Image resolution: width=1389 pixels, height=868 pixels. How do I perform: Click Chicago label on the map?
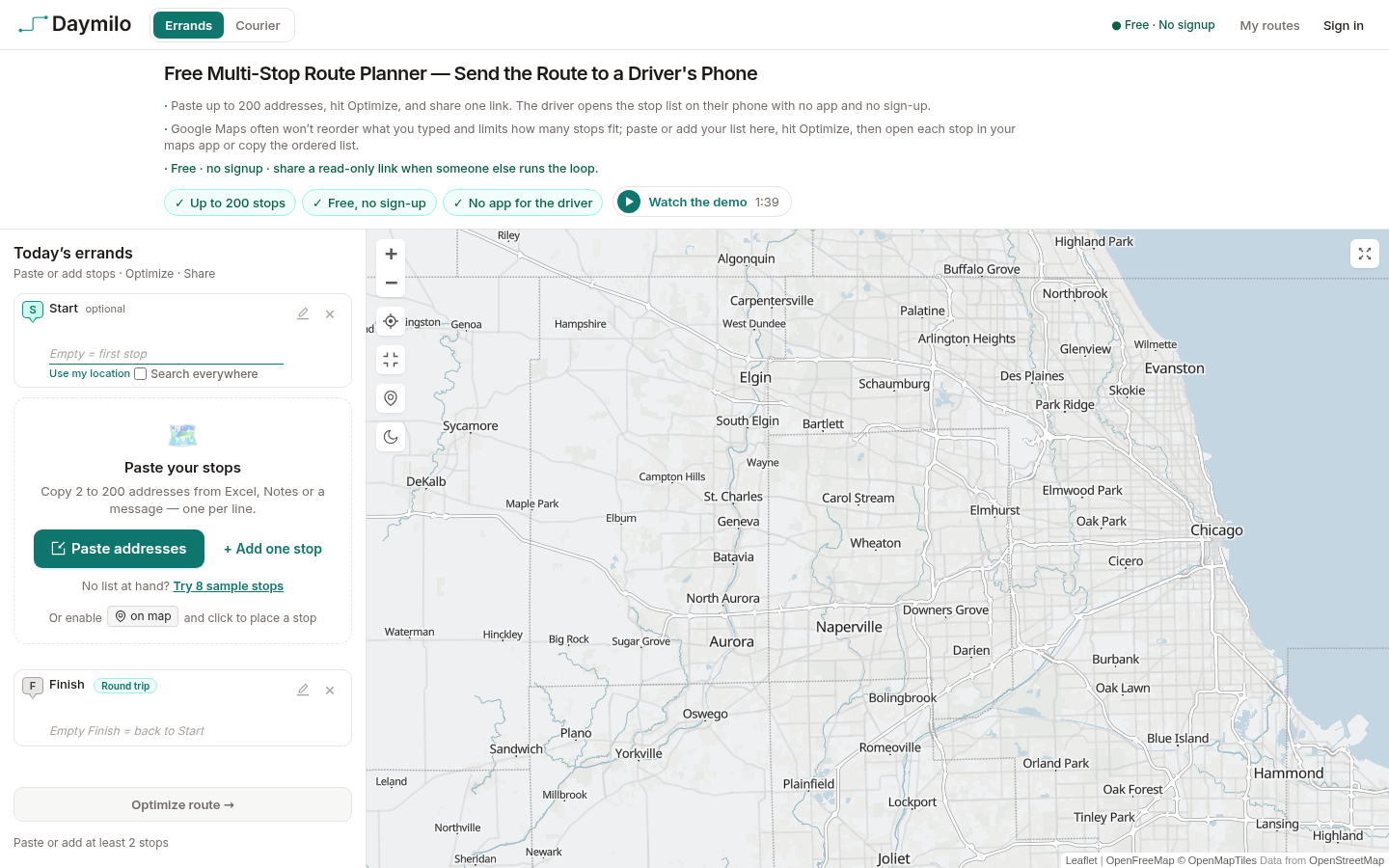(1216, 530)
